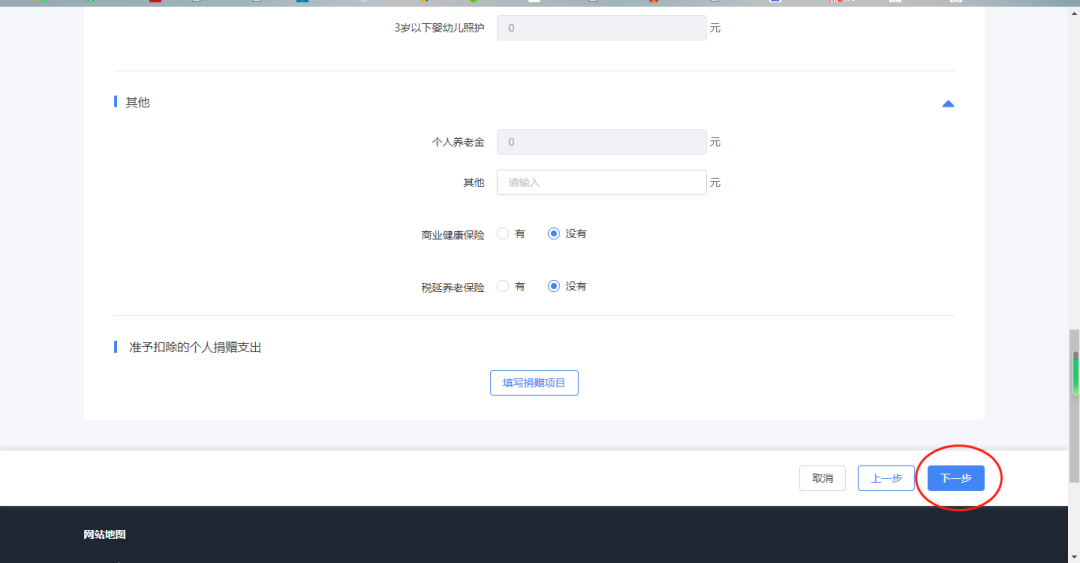Select 没有 for 税延养老保险
The height and width of the screenshot is (563, 1080).
pos(554,286)
